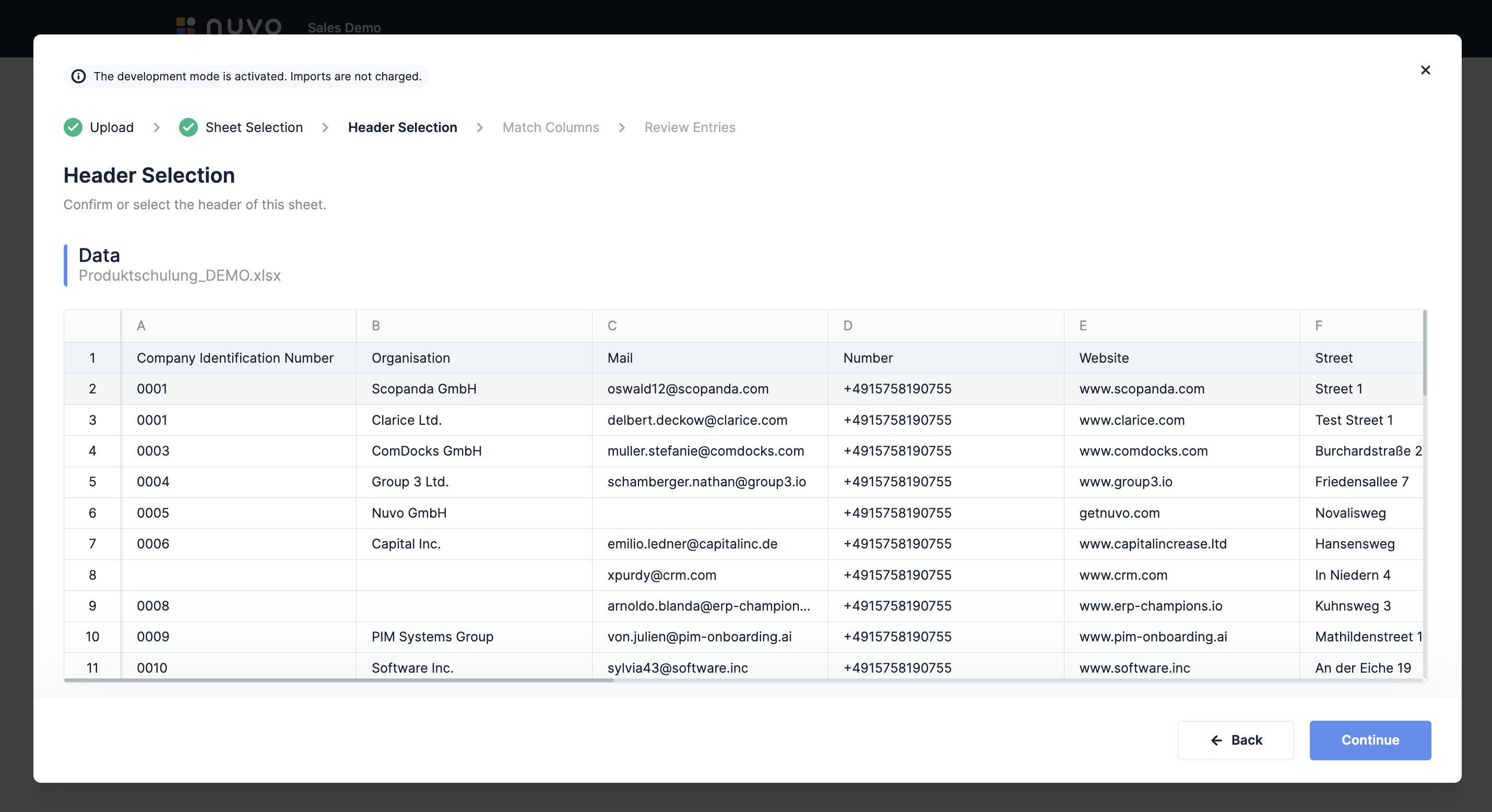Open the Review Entries step
This screenshot has height=812, width=1492.
[x=689, y=127]
